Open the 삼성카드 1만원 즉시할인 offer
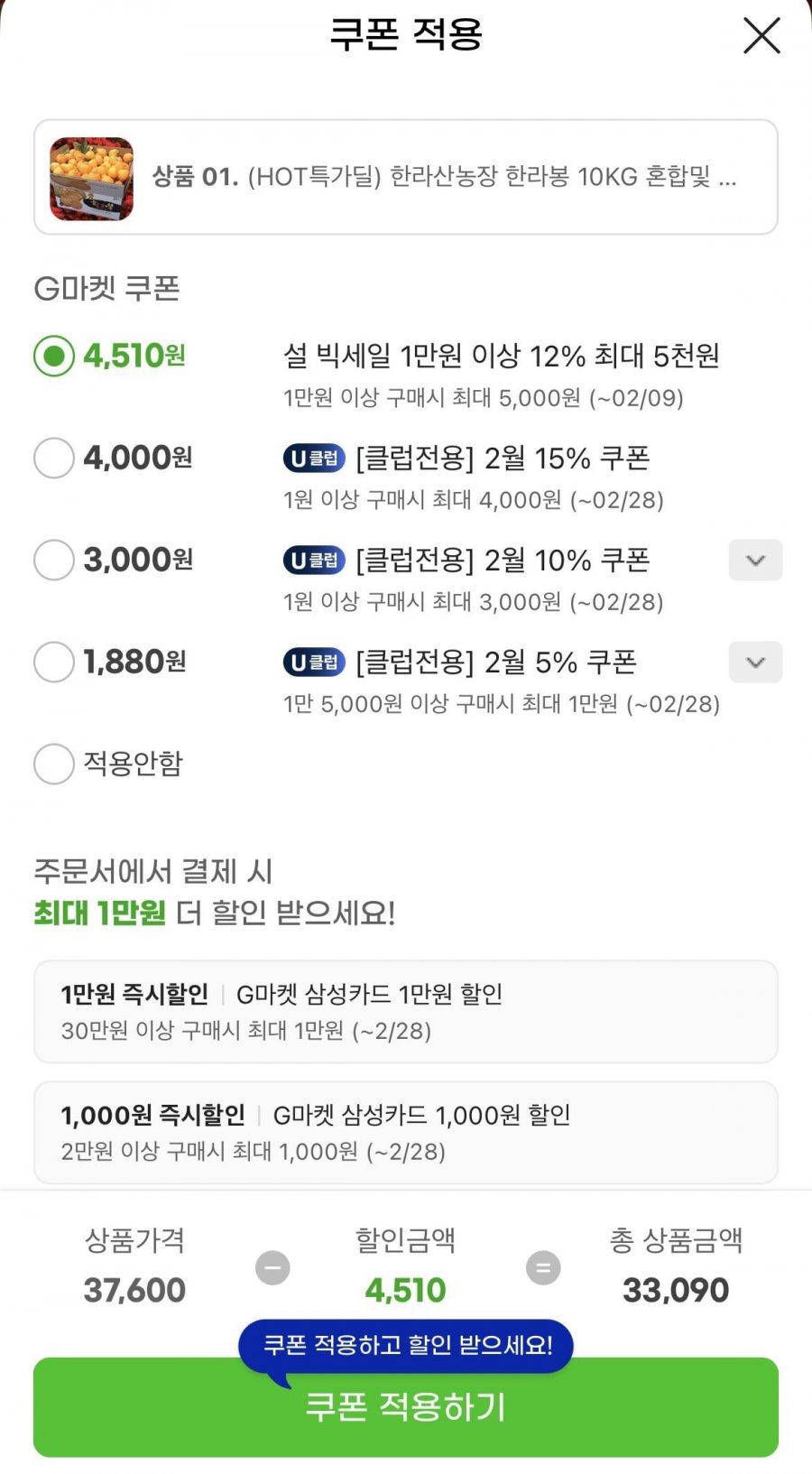 [x=405, y=1012]
